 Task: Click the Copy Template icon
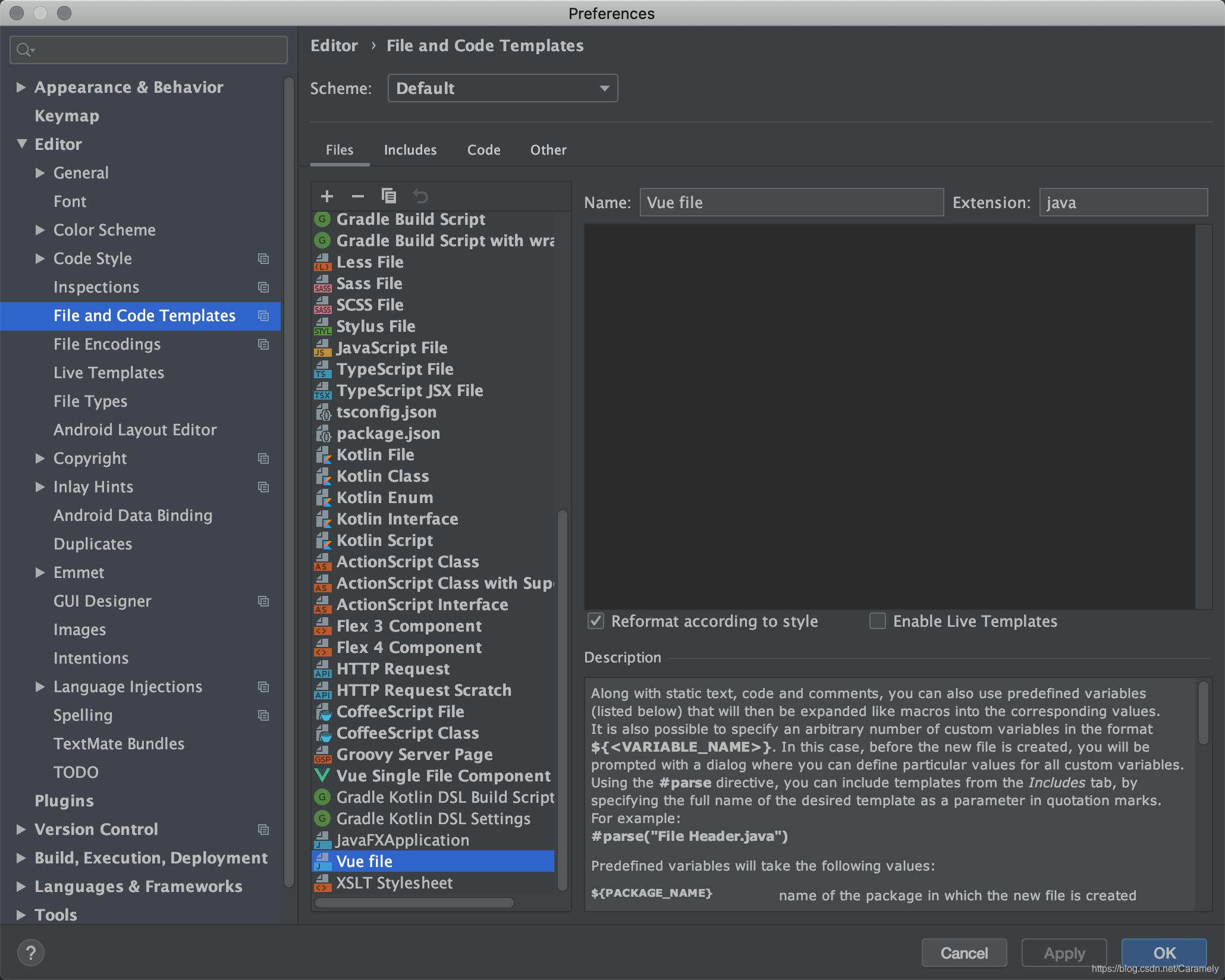tap(388, 196)
